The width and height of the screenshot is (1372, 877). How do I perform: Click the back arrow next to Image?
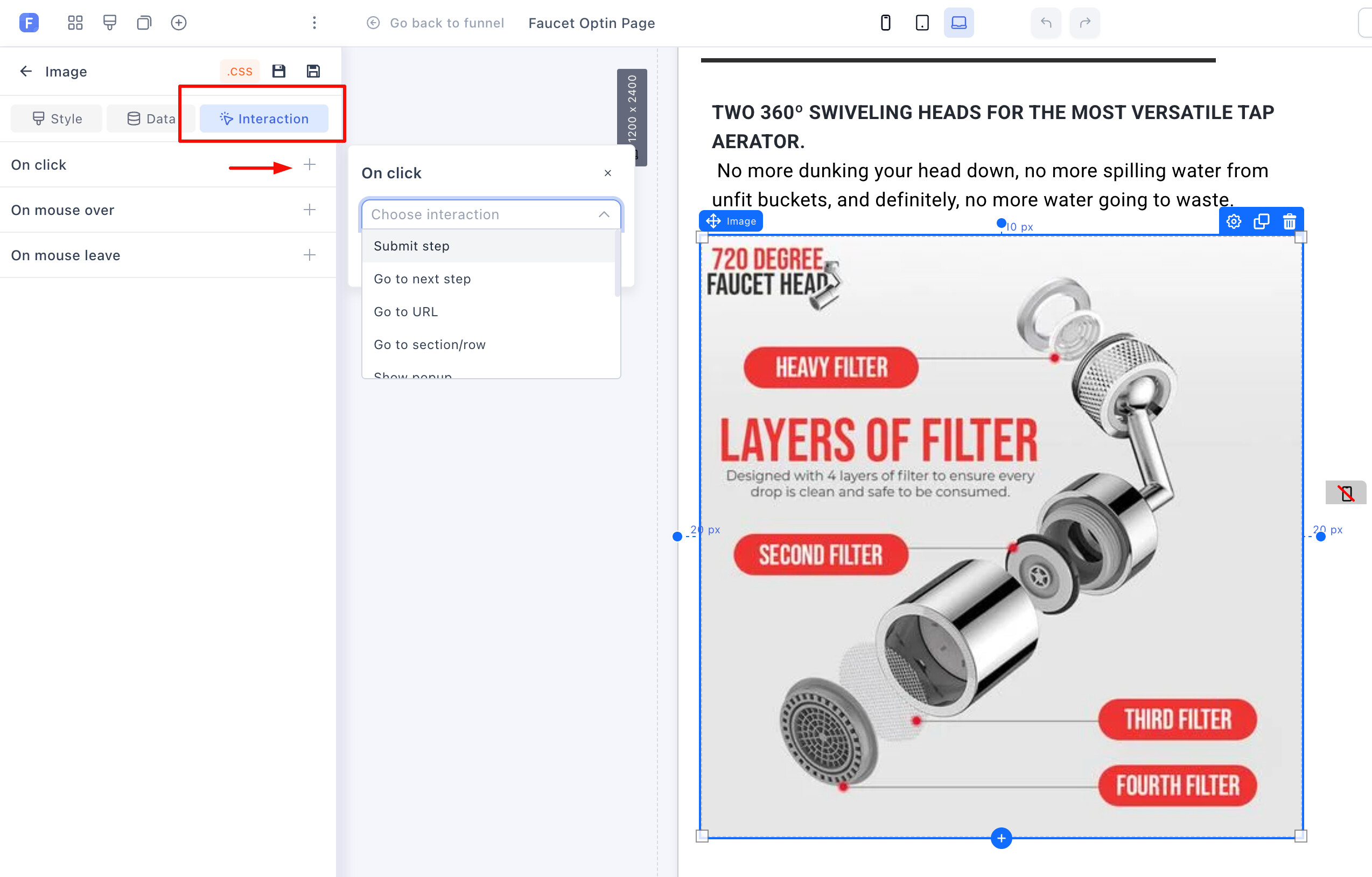[x=26, y=71]
